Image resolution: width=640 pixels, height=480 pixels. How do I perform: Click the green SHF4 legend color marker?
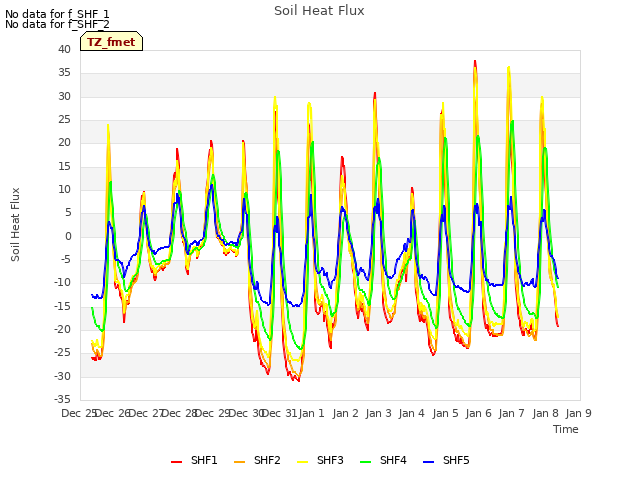(366, 461)
